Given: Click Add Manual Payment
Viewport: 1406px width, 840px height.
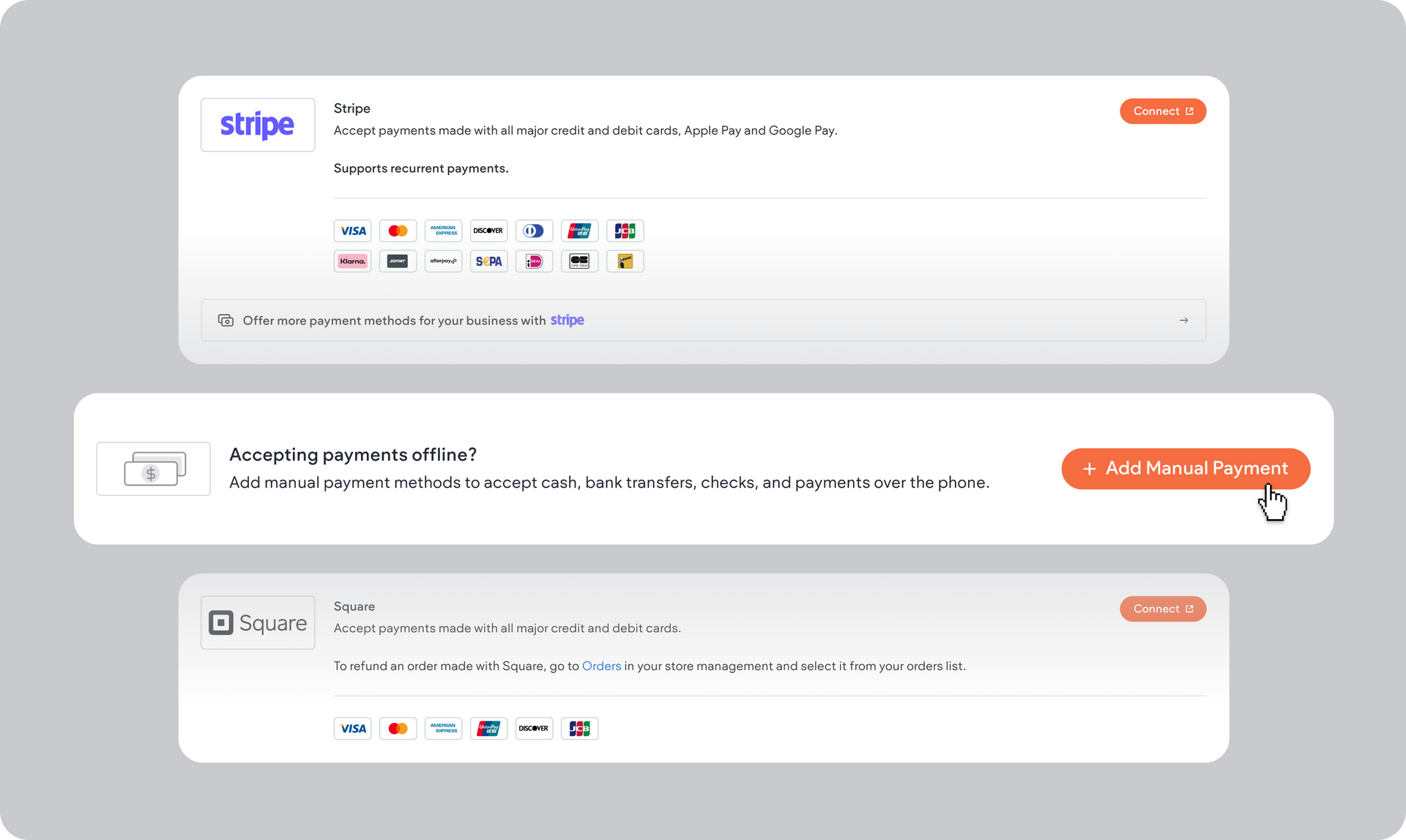Looking at the screenshot, I should pos(1186,468).
